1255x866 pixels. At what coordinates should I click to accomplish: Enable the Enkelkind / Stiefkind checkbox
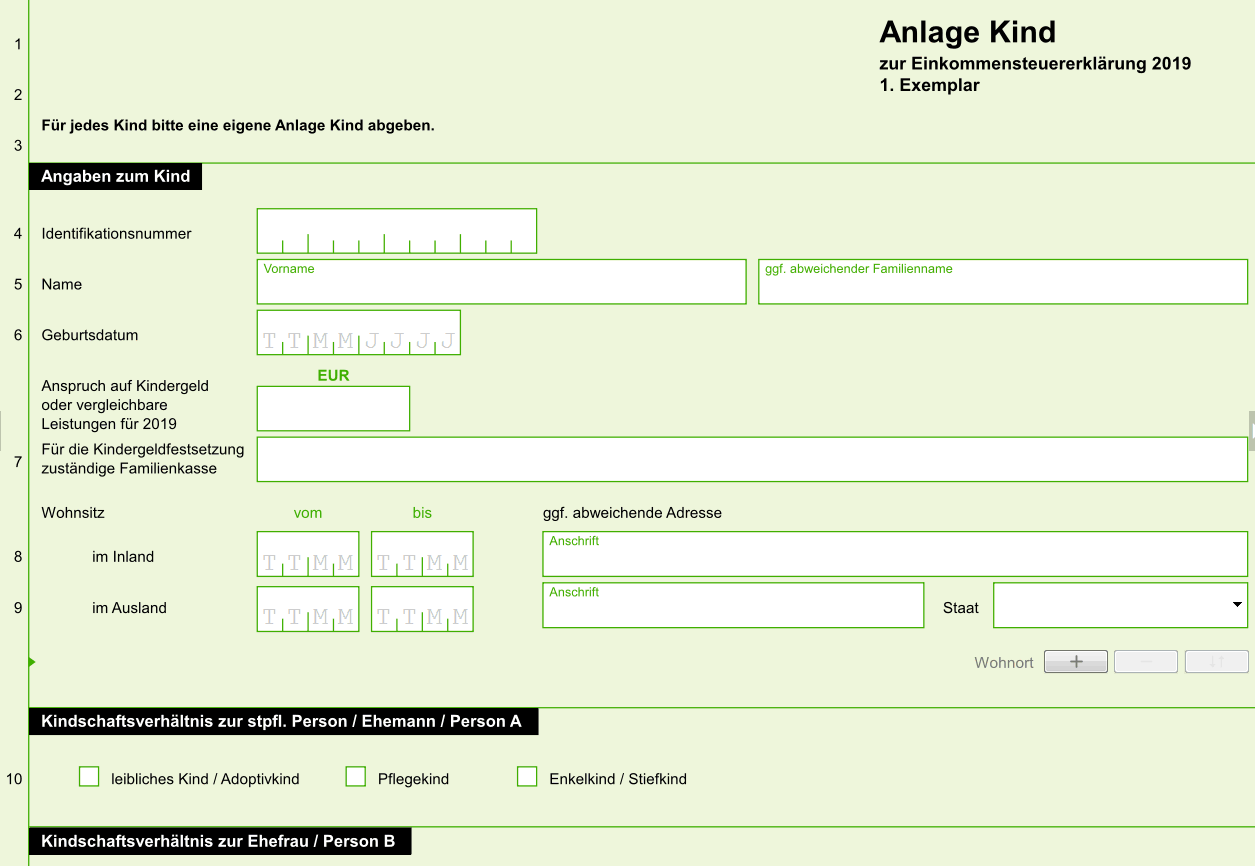click(527, 777)
